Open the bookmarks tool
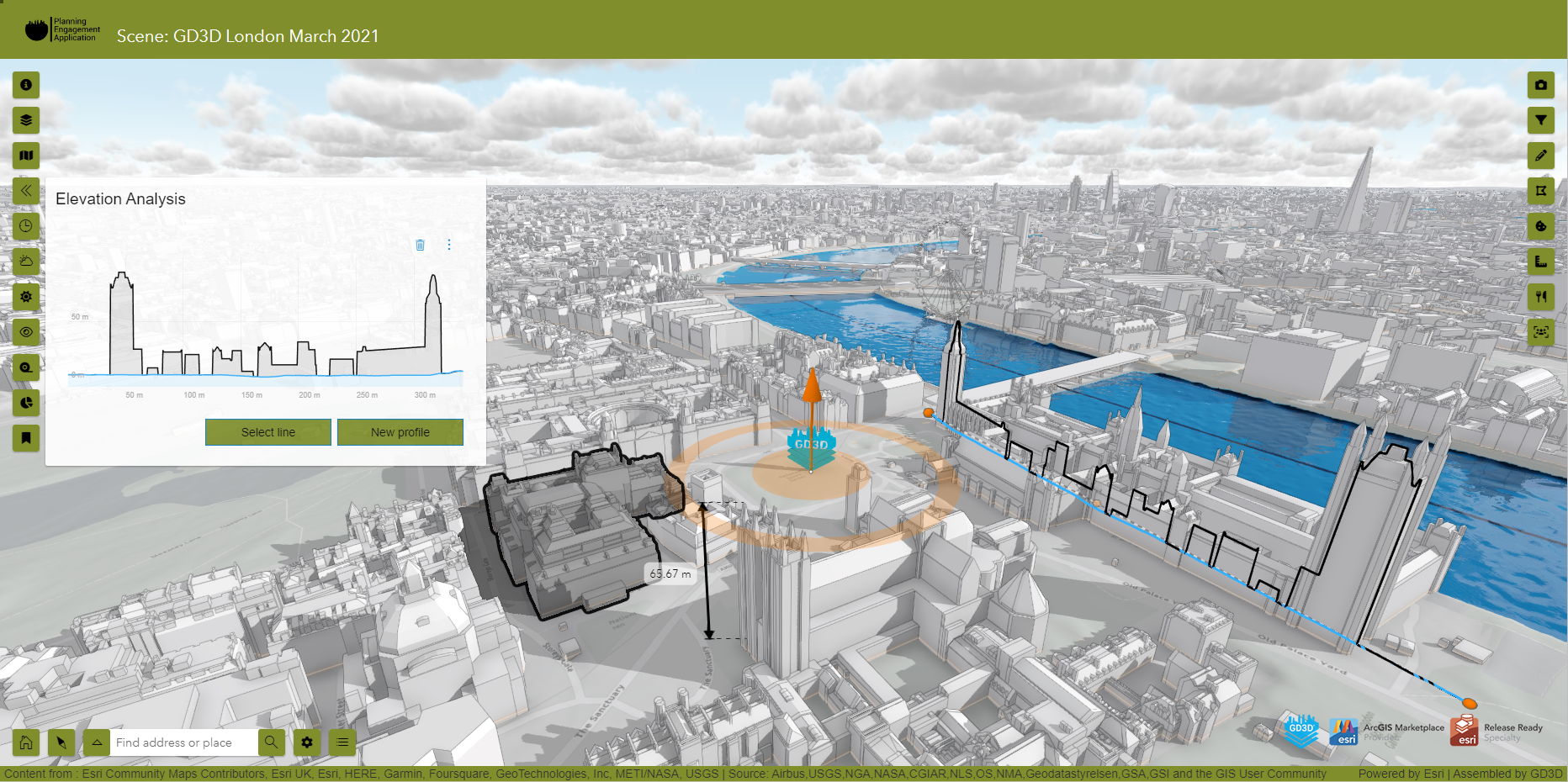 coord(26,438)
